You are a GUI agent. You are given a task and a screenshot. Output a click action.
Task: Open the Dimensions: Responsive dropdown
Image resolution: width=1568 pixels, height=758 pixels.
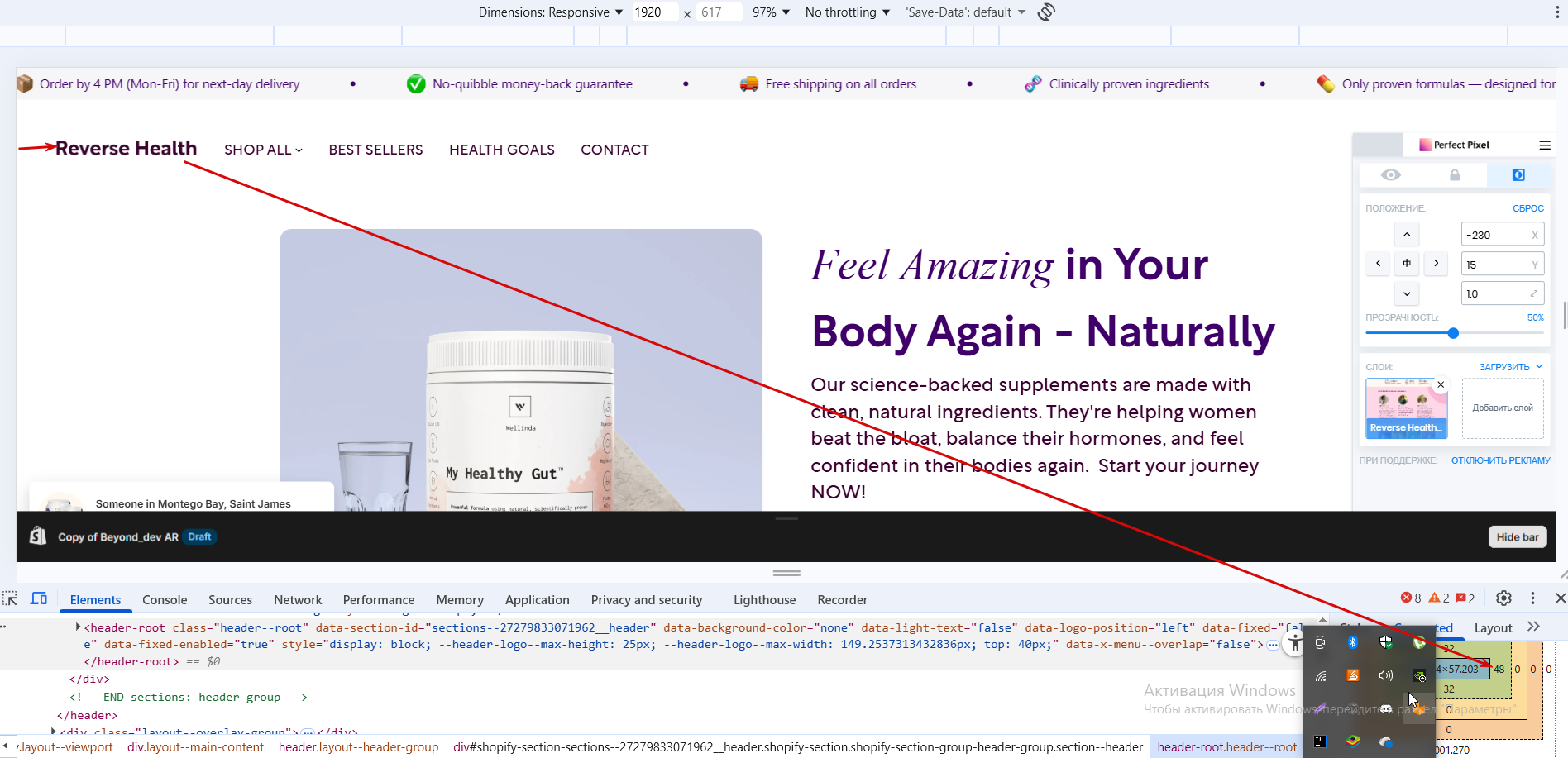(551, 12)
